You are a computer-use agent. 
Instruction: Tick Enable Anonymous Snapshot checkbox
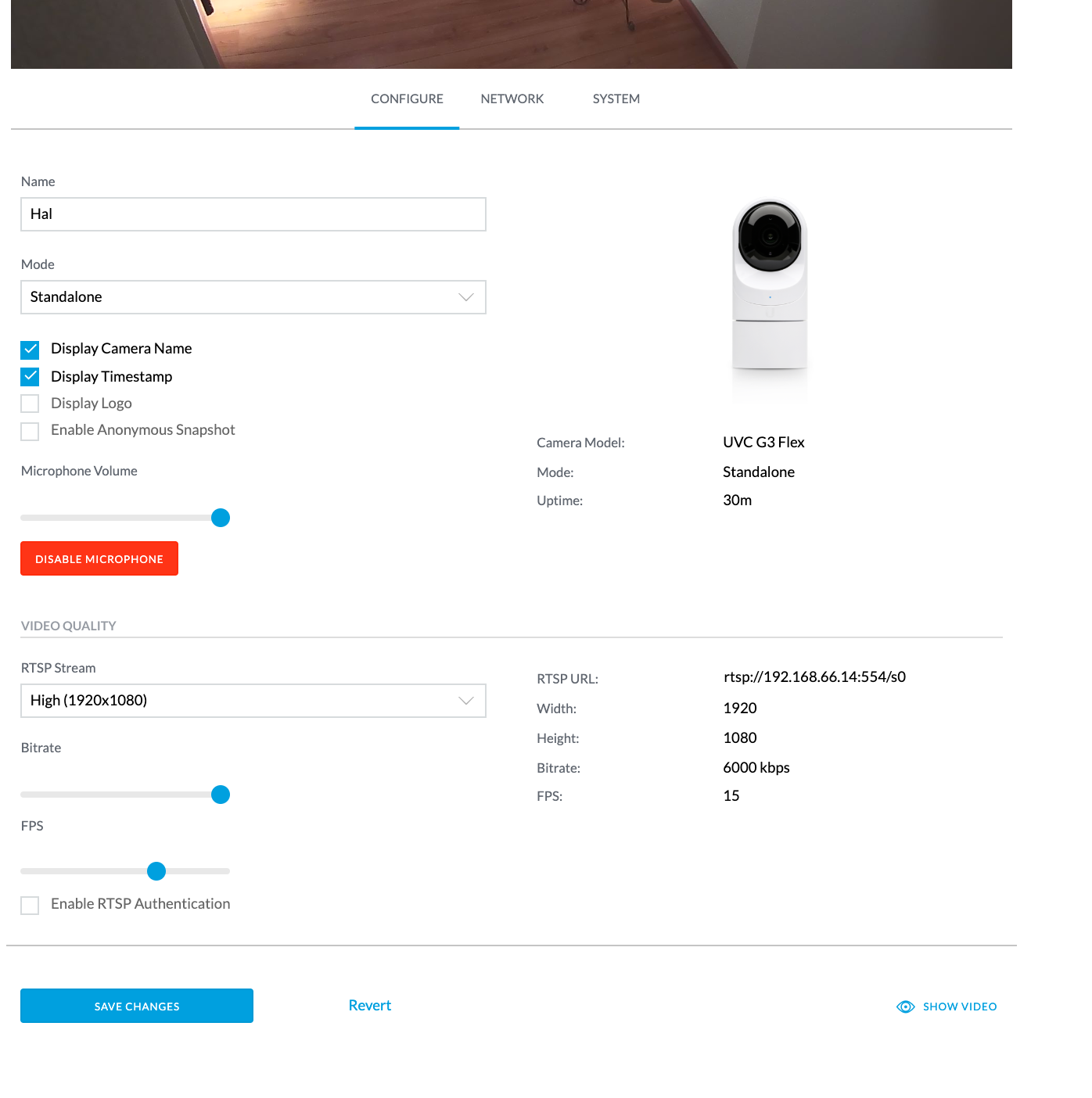click(30, 431)
